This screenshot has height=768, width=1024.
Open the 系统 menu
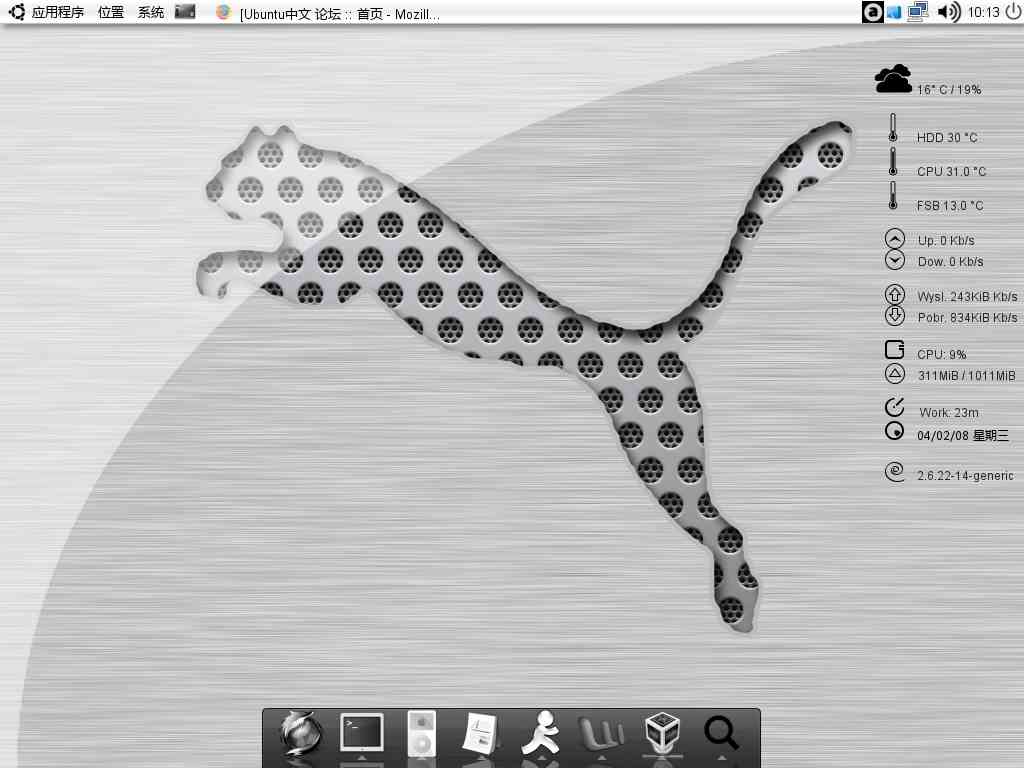pyautogui.click(x=151, y=12)
